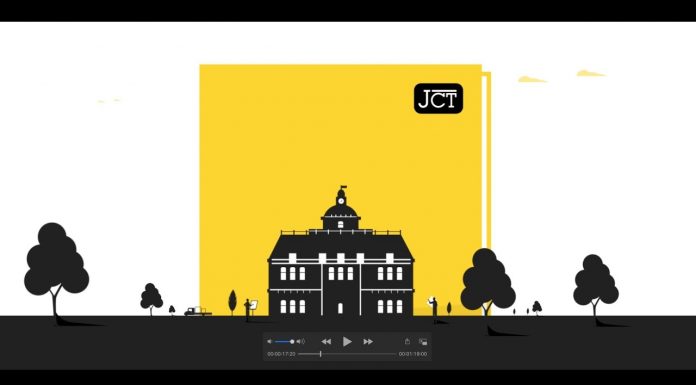Click the small truck silhouette
696x385 pixels.
[198, 311]
